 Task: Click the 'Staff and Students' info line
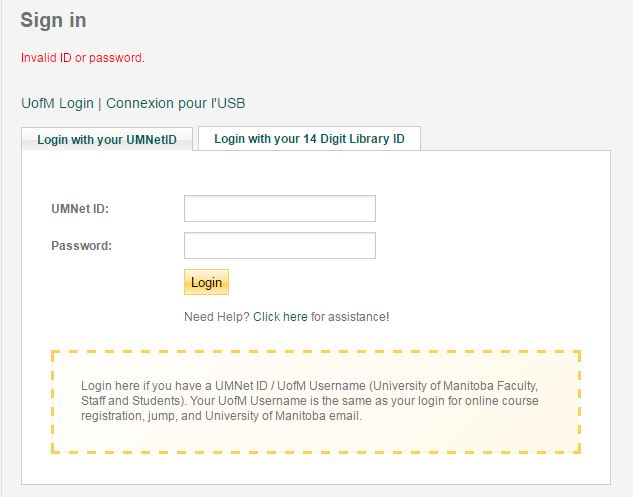(x=310, y=401)
